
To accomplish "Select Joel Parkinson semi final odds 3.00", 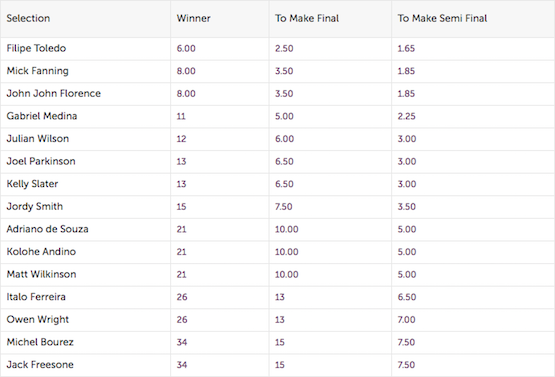I will [407, 161].
